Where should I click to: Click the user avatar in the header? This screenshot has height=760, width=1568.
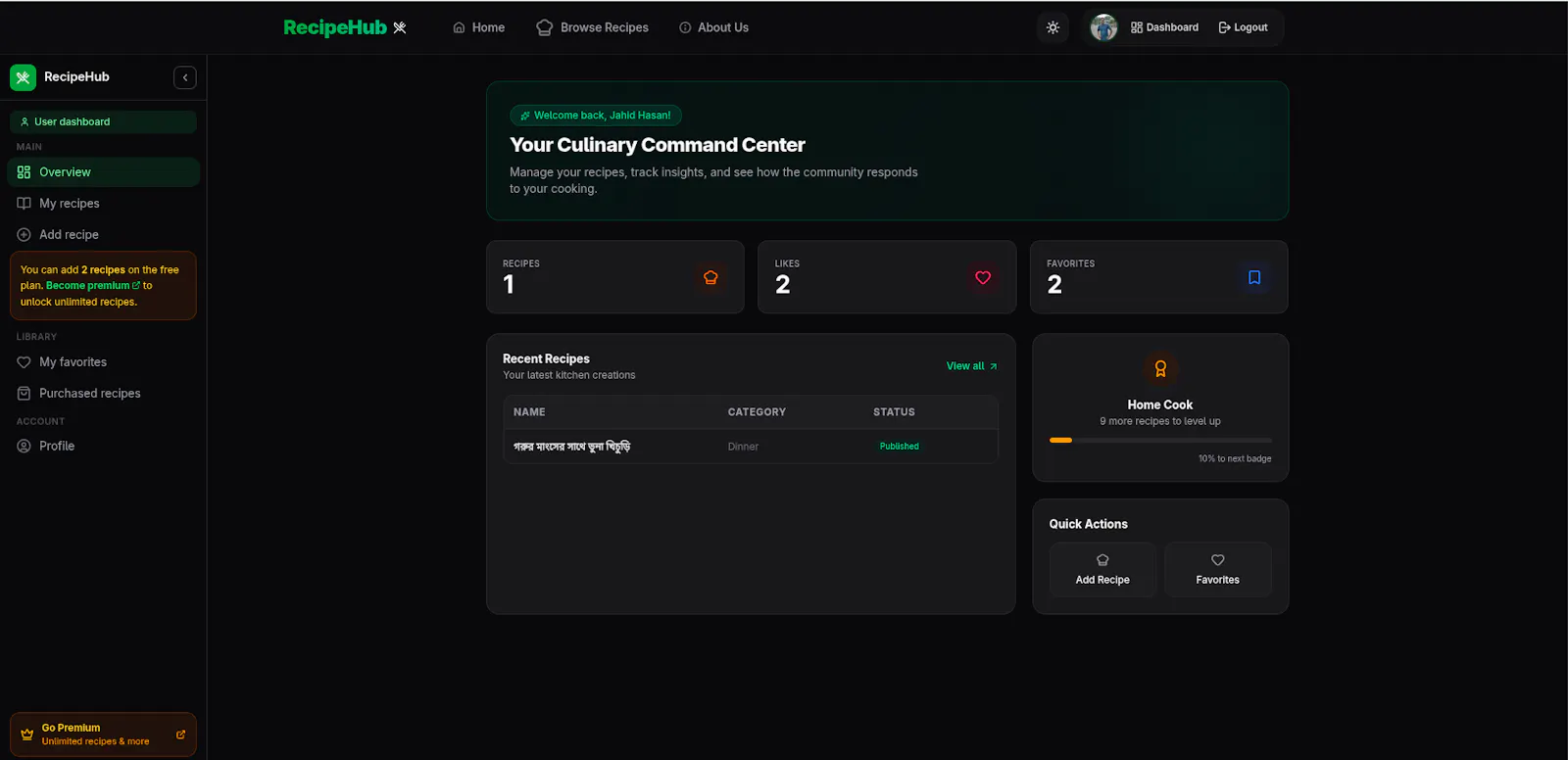click(x=1104, y=27)
